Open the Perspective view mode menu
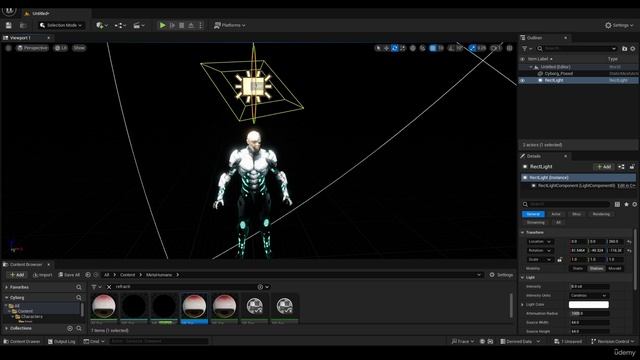 coord(32,48)
